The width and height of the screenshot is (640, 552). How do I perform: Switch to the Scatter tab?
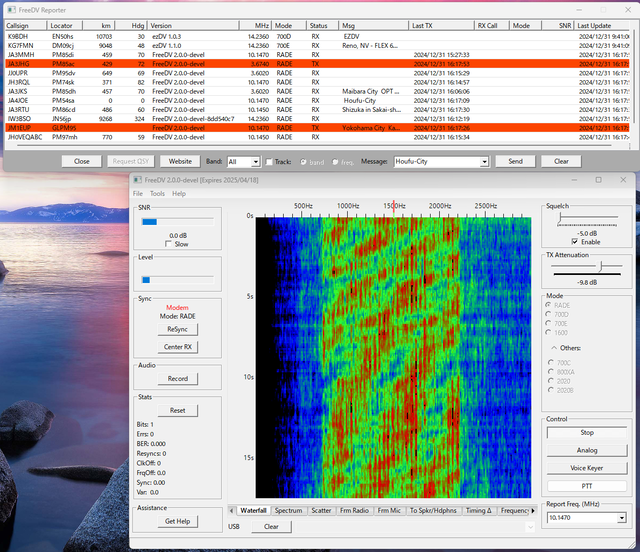coord(322,510)
